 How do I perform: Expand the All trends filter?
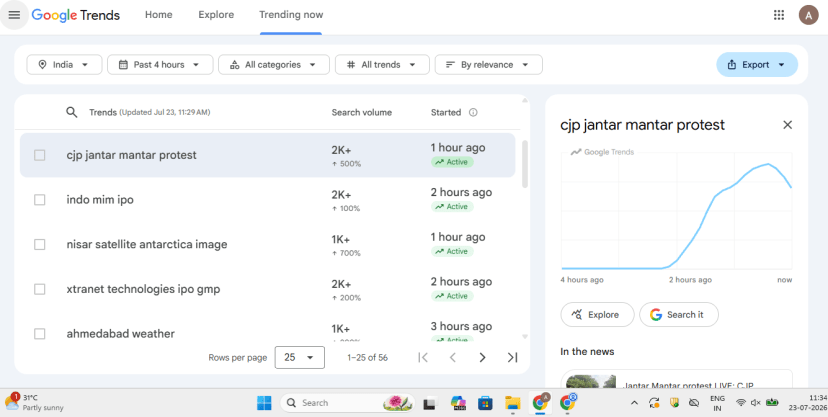click(382, 64)
